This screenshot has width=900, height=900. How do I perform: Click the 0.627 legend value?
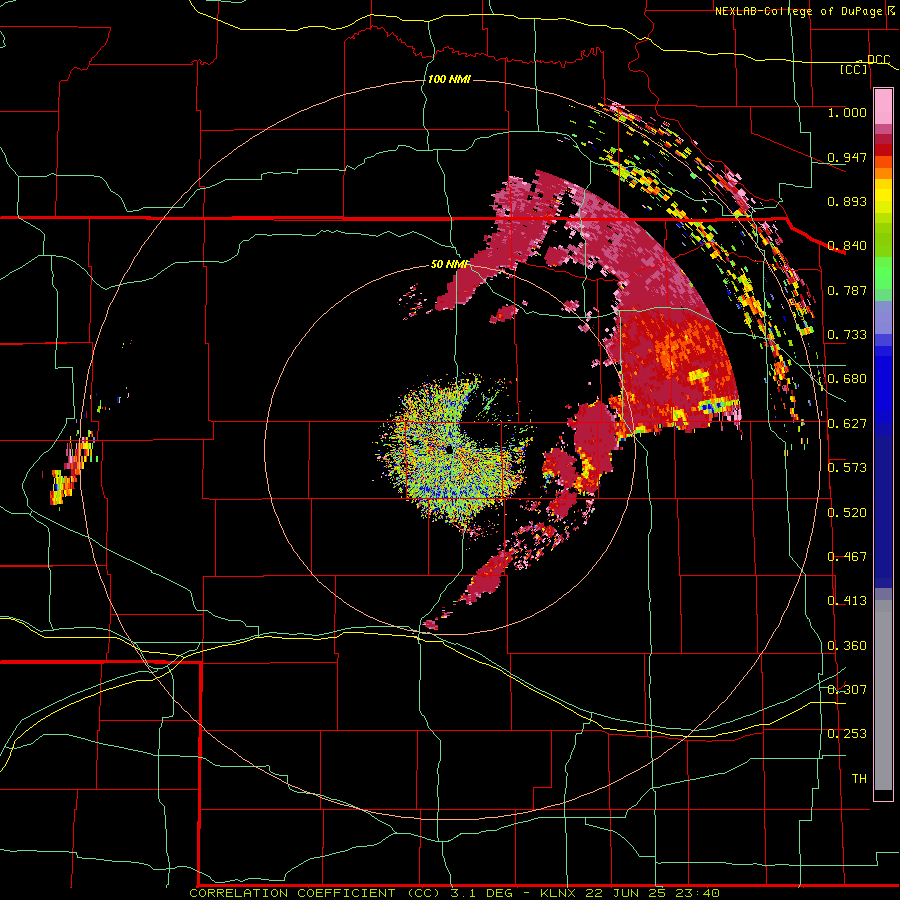(847, 424)
